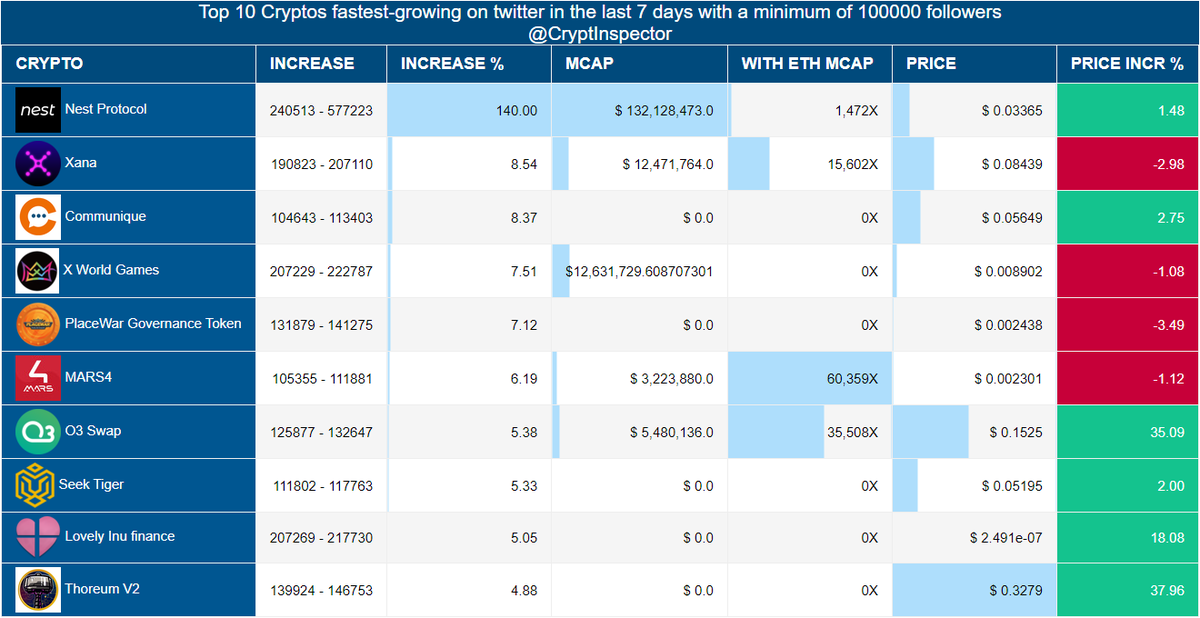Click the 140.00 increase percent cell
Image resolution: width=1200 pixels, height=618 pixels.
pyautogui.click(x=469, y=110)
